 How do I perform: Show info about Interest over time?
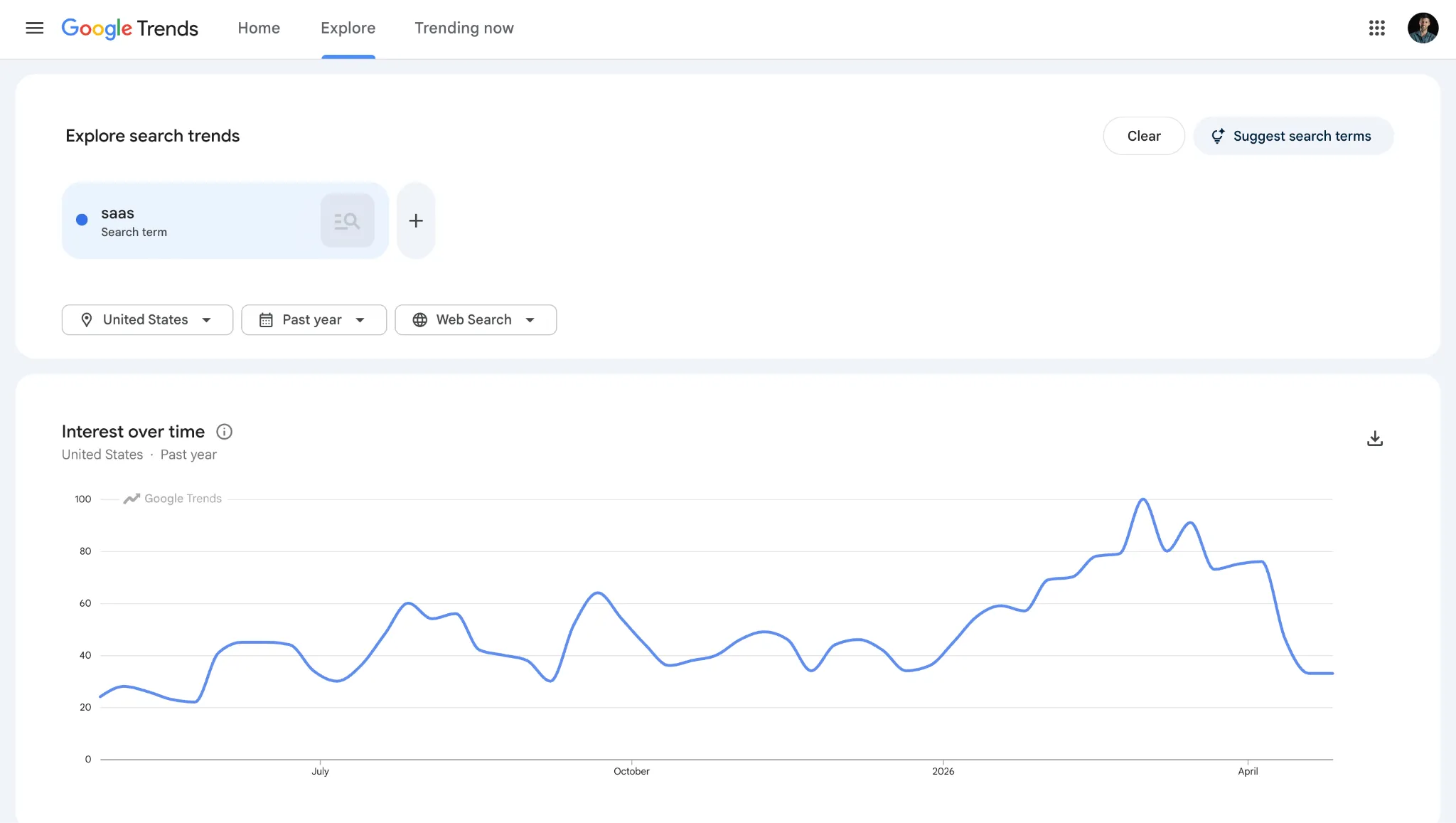224,432
